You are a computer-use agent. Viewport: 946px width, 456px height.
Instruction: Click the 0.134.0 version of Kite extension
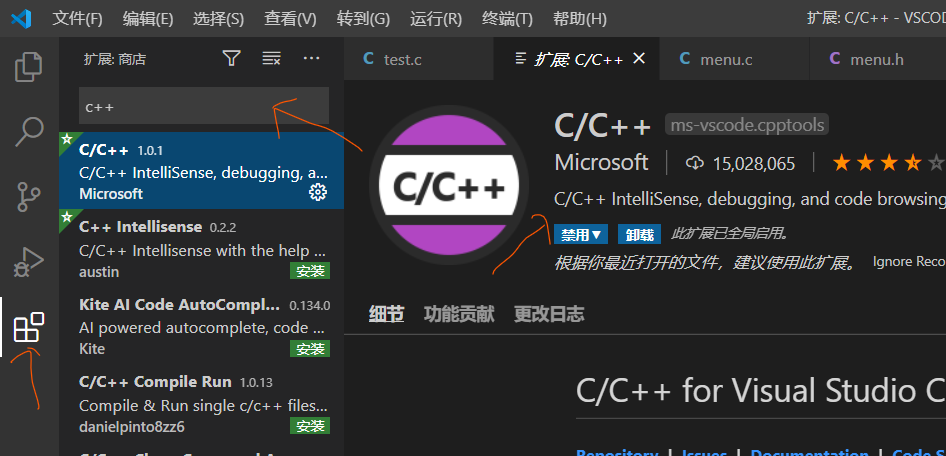point(310,305)
